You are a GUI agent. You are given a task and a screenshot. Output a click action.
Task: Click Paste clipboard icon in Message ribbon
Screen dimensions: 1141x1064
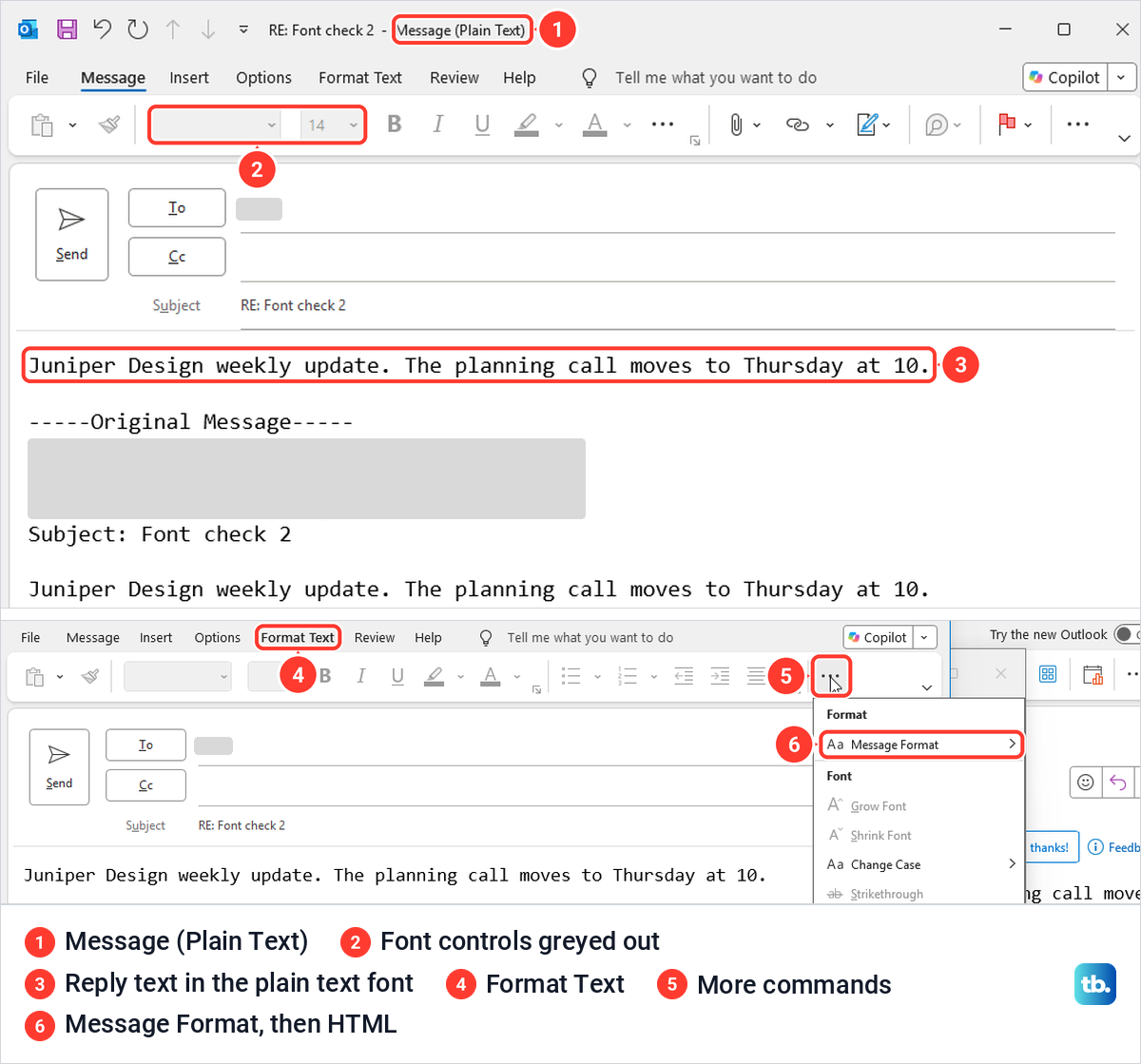[x=42, y=125]
